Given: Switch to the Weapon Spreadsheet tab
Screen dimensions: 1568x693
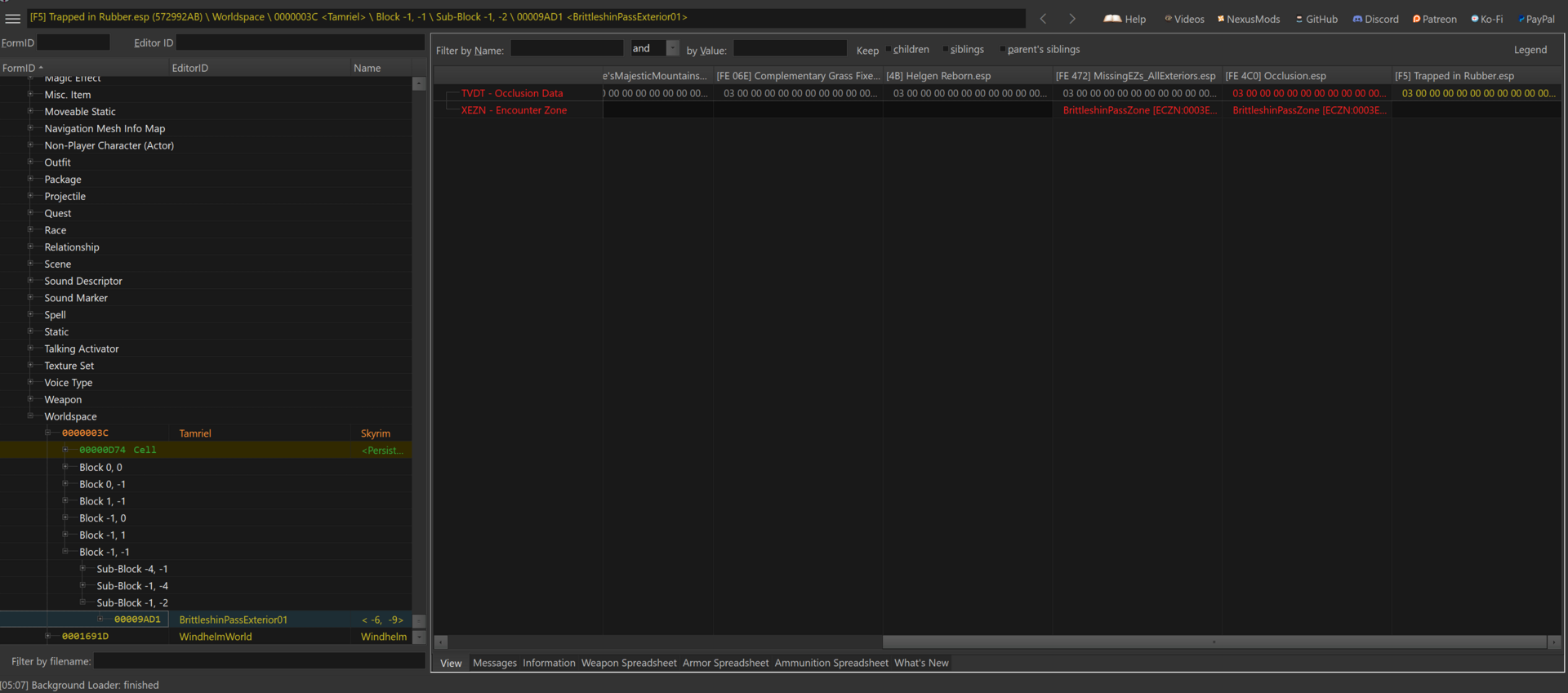Looking at the screenshot, I should (629, 663).
